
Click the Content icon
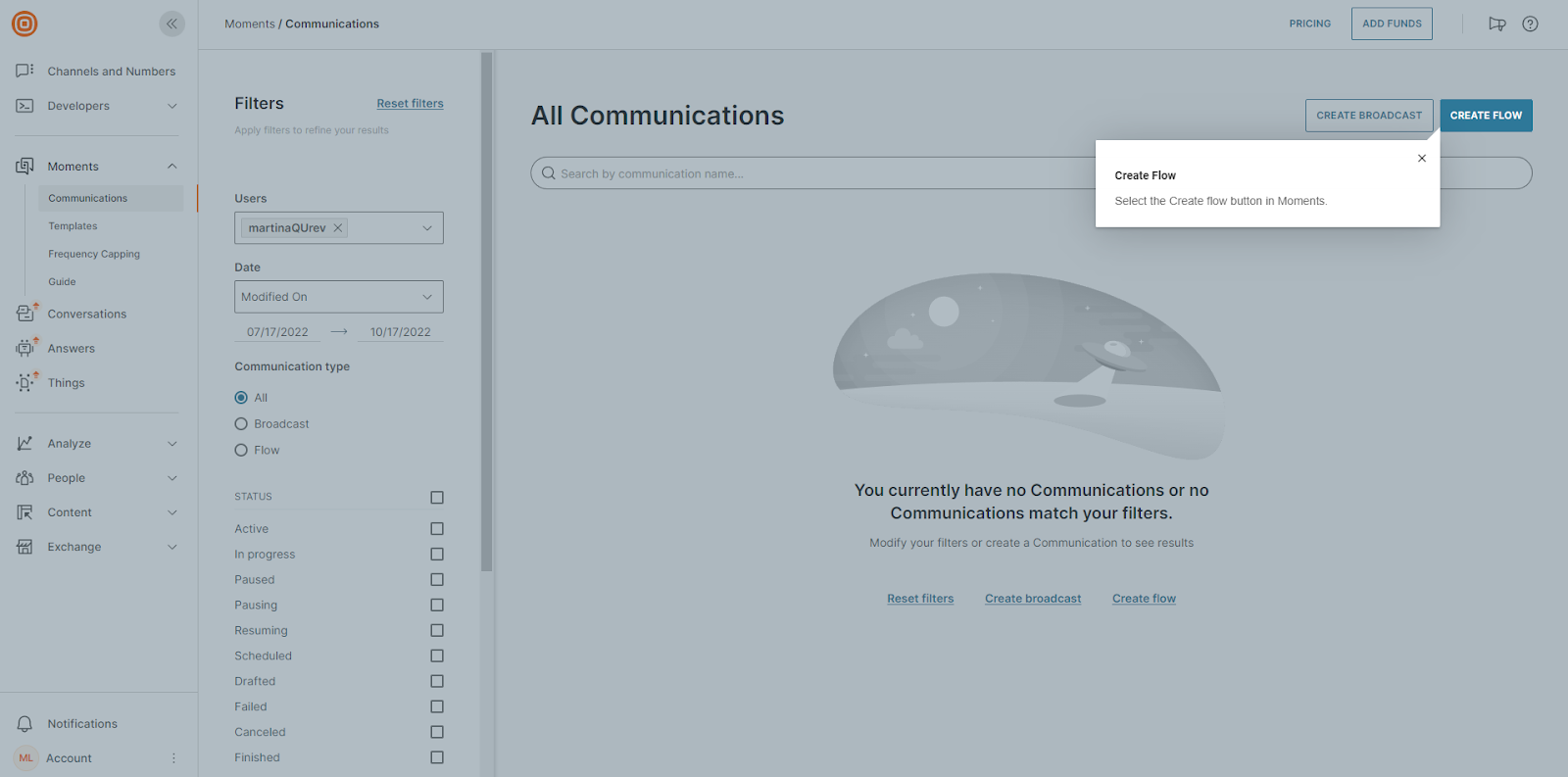point(24,512)
